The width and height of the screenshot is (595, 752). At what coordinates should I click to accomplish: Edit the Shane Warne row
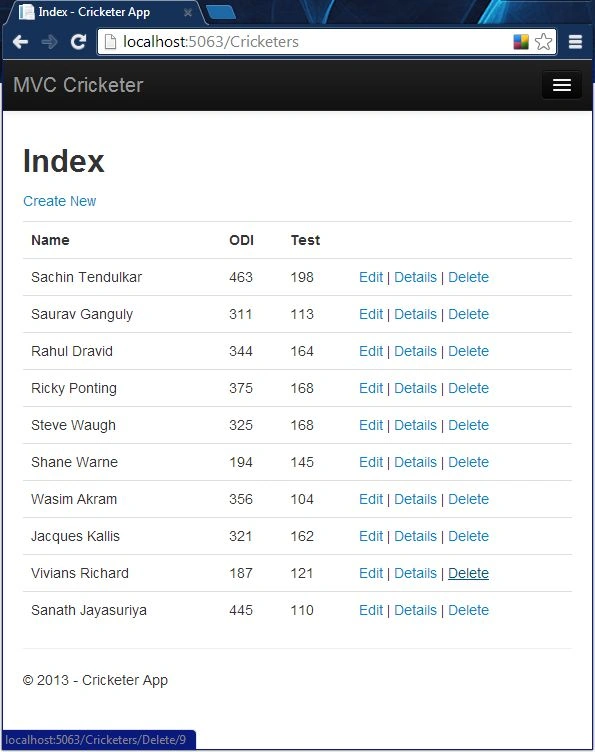coord(371,462)
